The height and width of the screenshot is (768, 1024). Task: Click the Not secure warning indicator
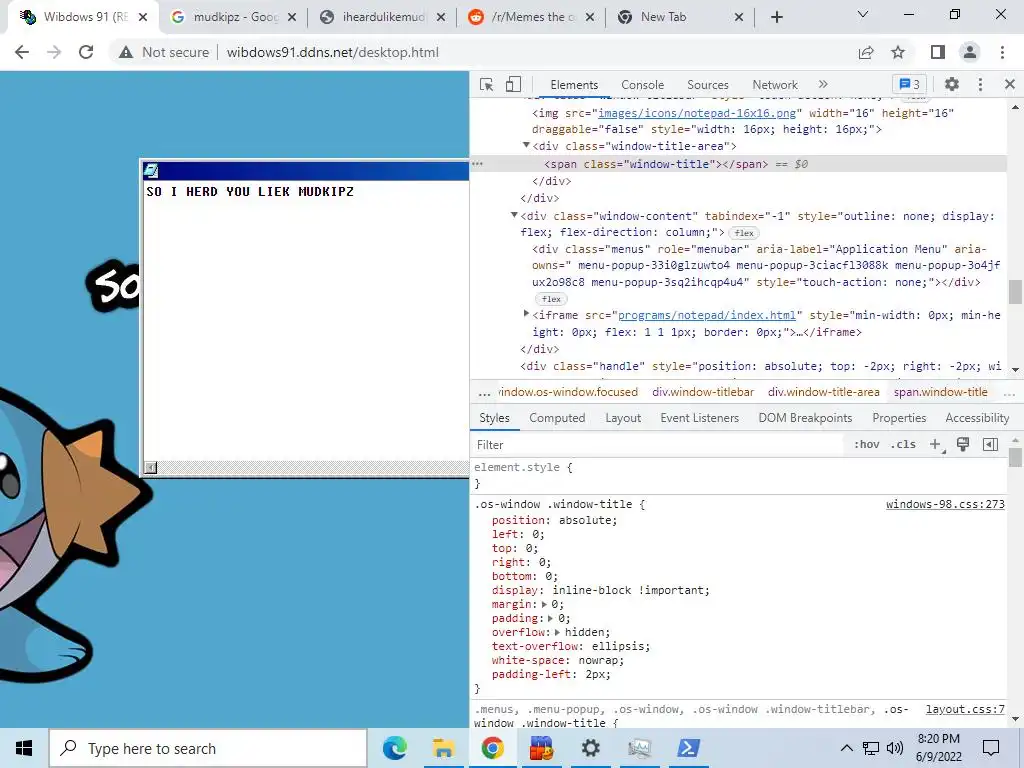point(164,52)
